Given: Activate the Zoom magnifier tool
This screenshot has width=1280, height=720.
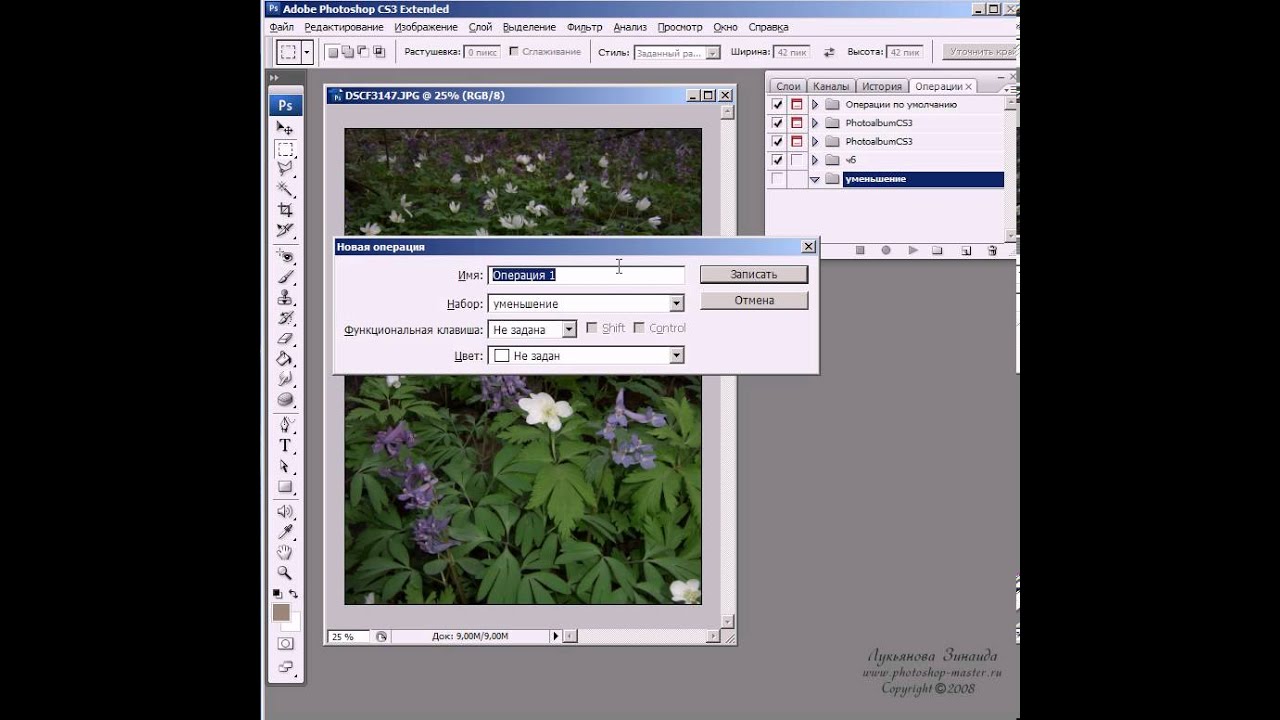Looking at the screenshot, I should click(x=285, y=573).
